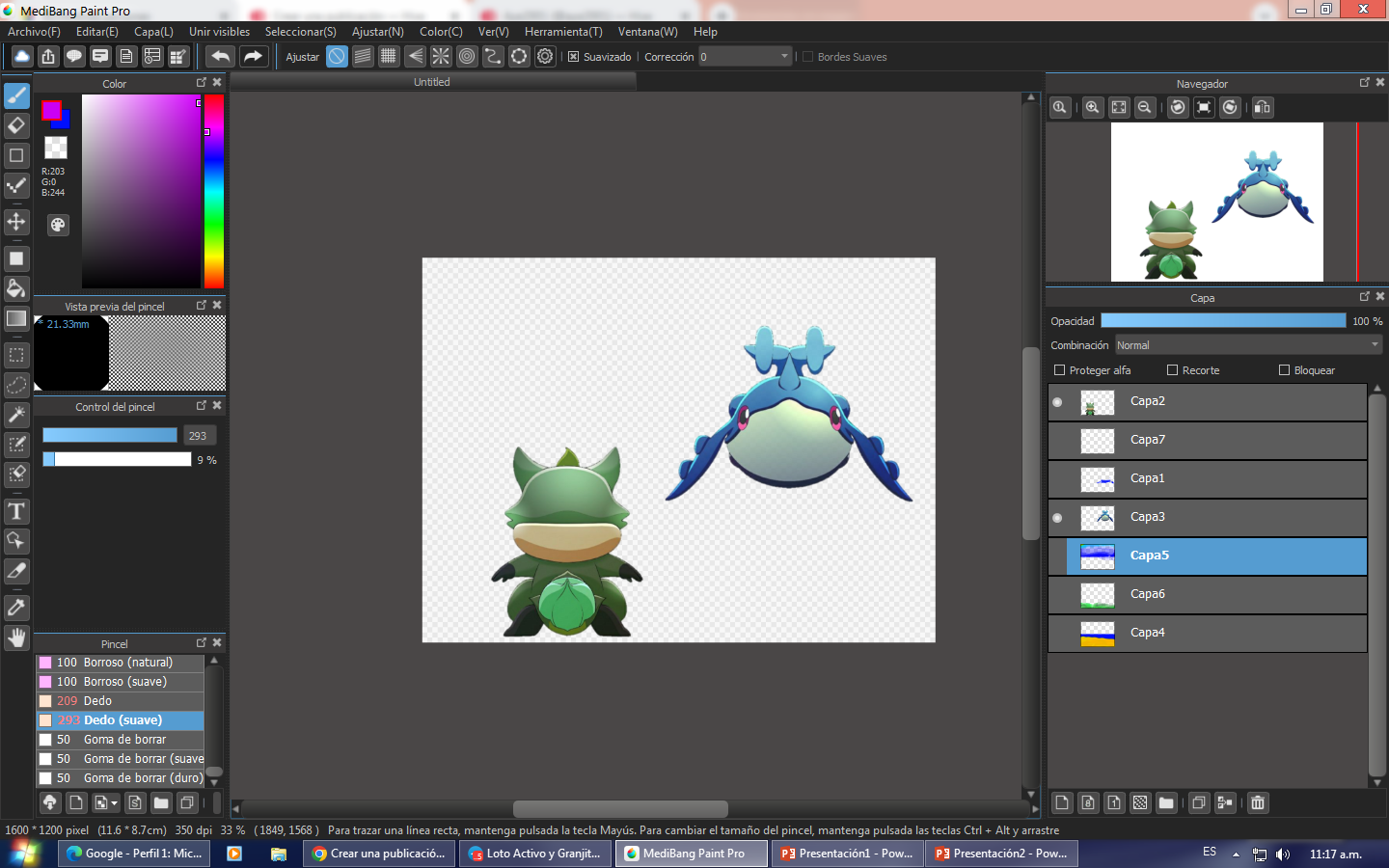Image resolution: width=1389 pixels, height=868 pixels.
Task: Open the Herramienta(T) menu
Action: [563, 32]
